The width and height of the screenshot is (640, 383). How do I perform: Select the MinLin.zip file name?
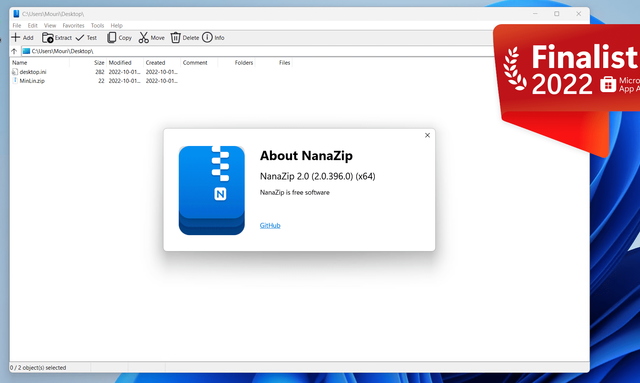pyautogui.click(x=32, y=81)
